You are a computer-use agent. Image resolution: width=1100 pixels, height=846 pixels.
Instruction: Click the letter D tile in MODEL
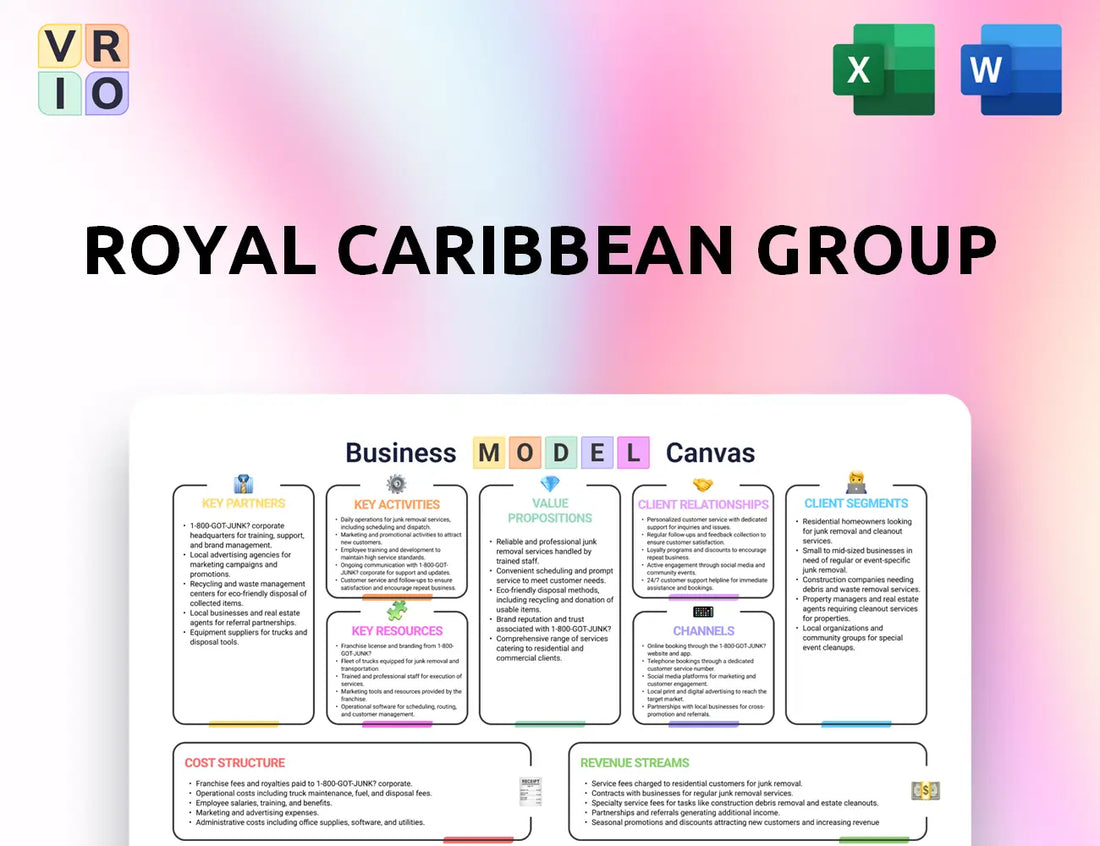(561, 453)
